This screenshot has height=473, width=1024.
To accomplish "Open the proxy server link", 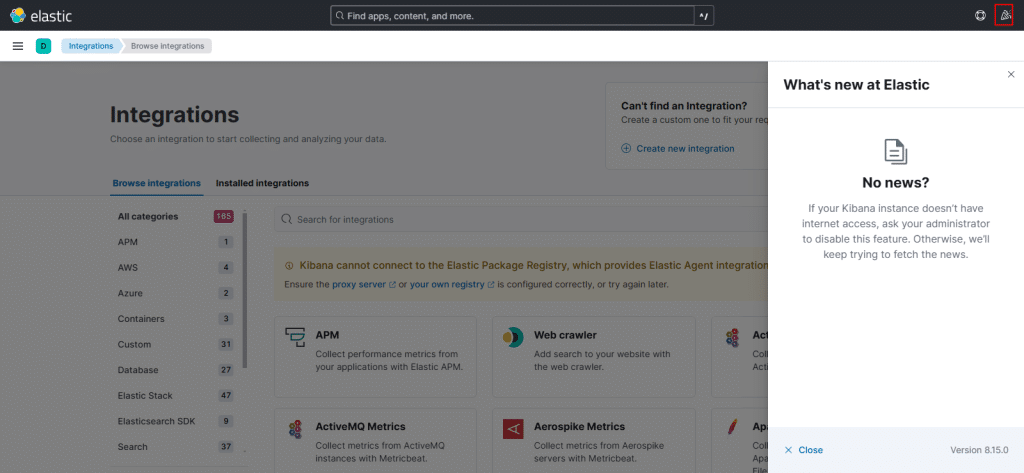I will pyautogui.click(x=360, y=284).
